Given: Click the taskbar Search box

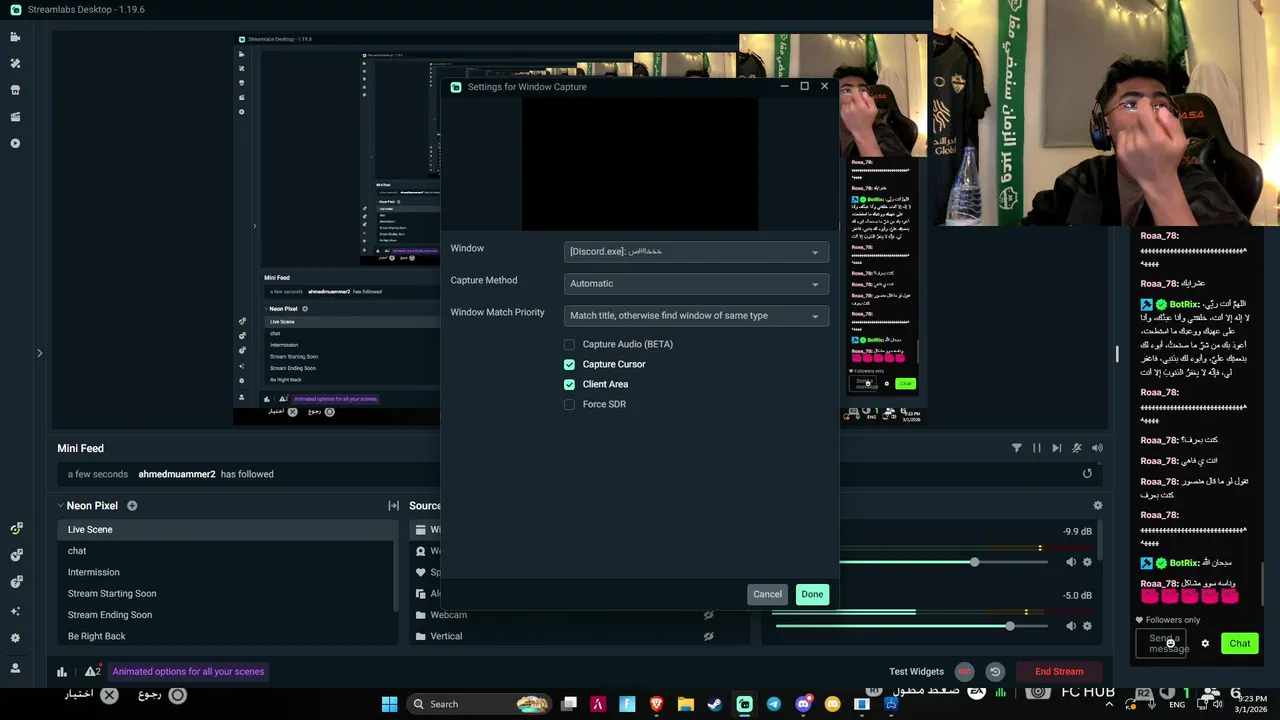Looking at the screenshot, I should pos(480,704).
